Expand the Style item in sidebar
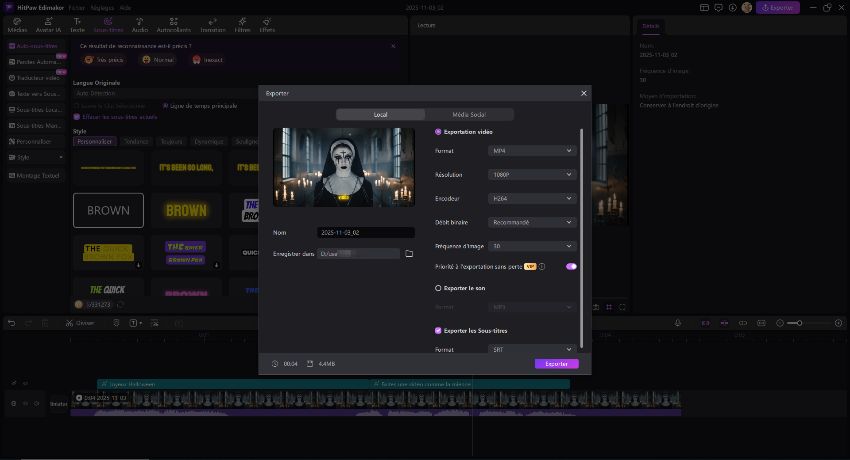850x460 pixels. click(36, 157)
